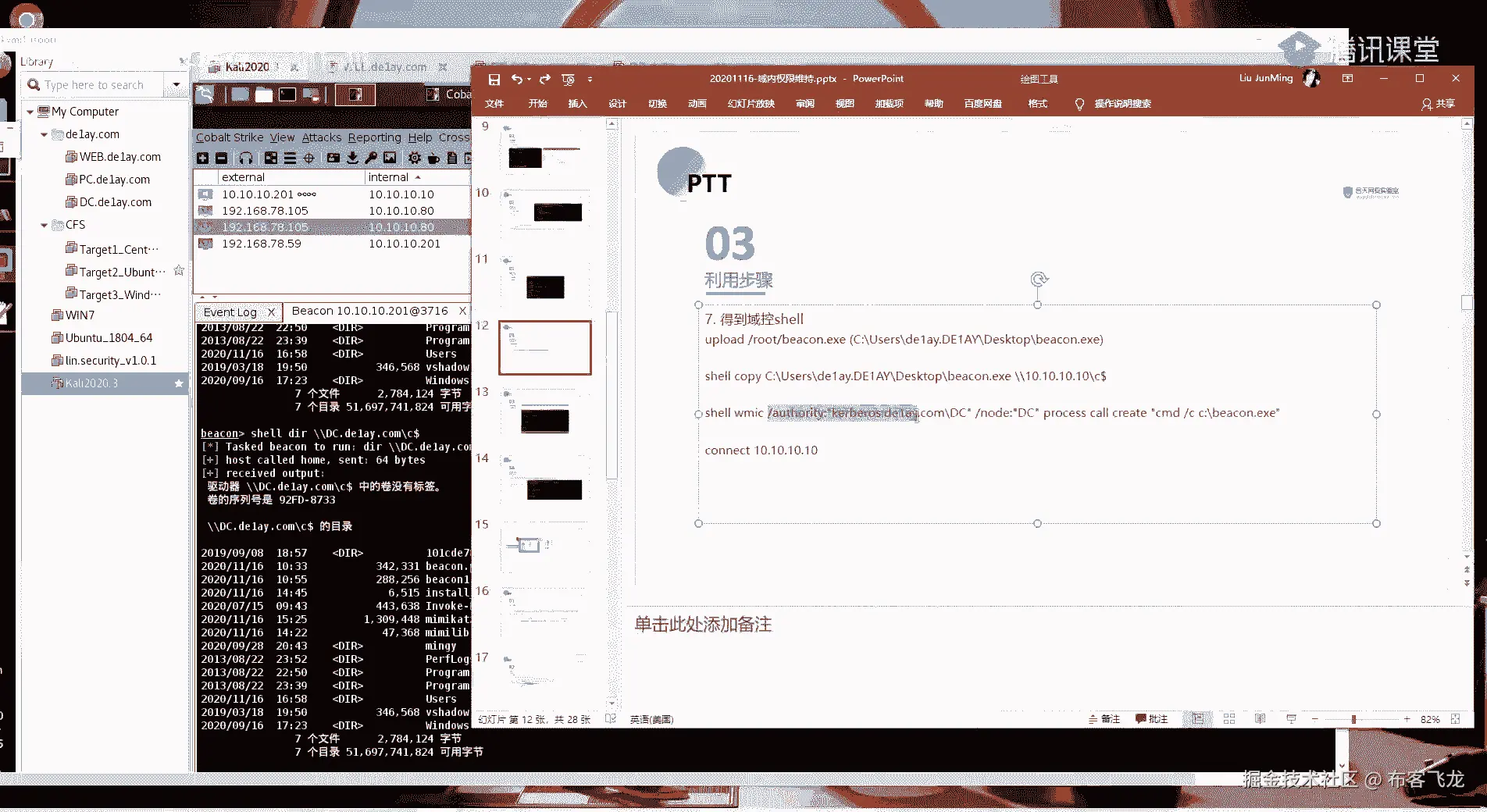Undo the last PowerPoint action
Screen dimensions: 1487x812
pos(516,79)
